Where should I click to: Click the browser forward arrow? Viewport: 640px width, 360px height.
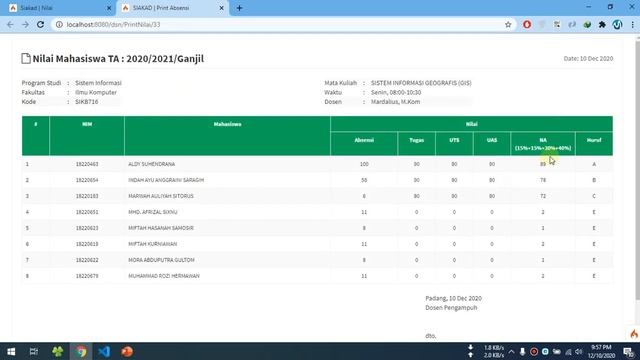point(25,24)
